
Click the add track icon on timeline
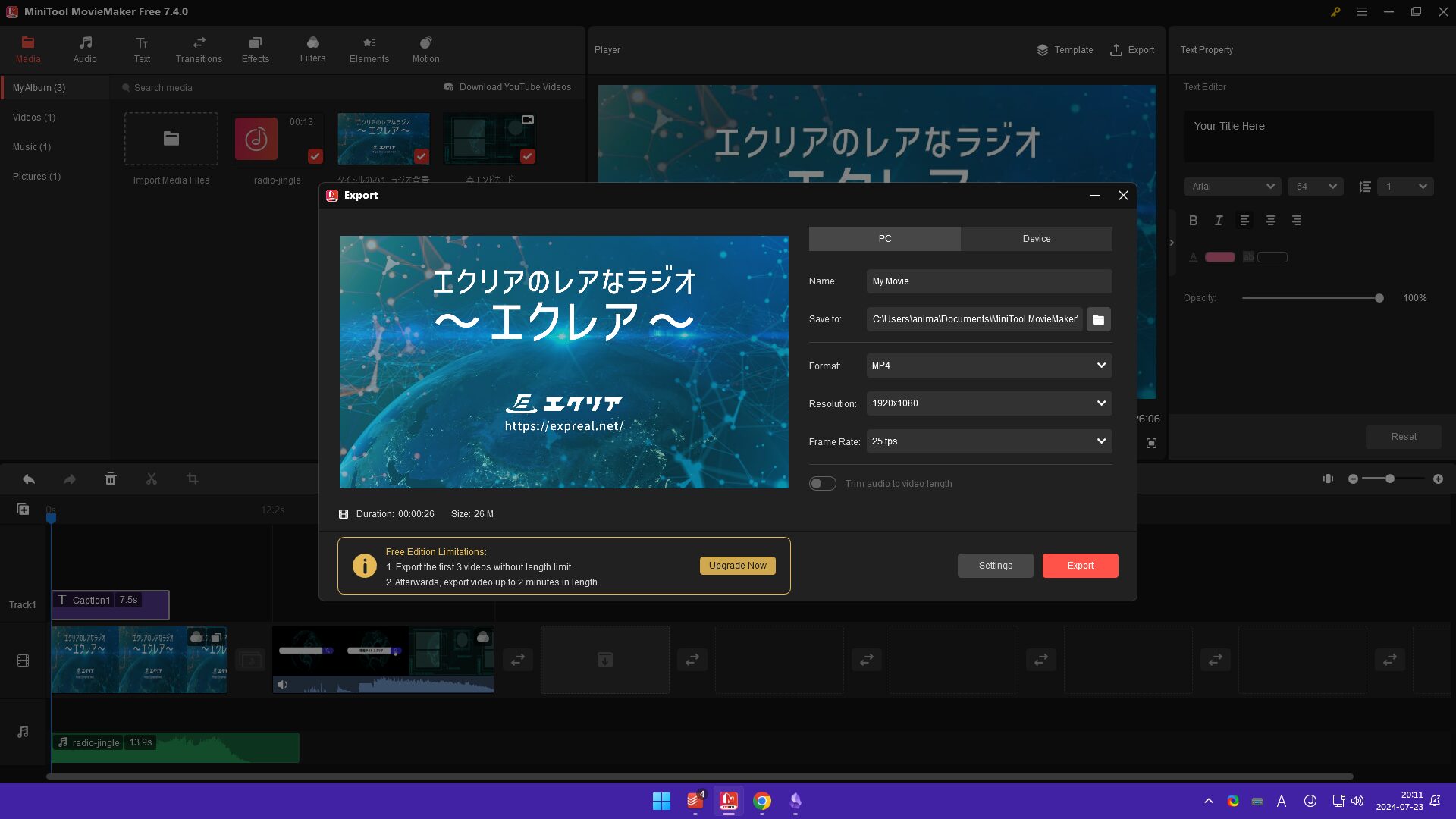tap(23, 509)
